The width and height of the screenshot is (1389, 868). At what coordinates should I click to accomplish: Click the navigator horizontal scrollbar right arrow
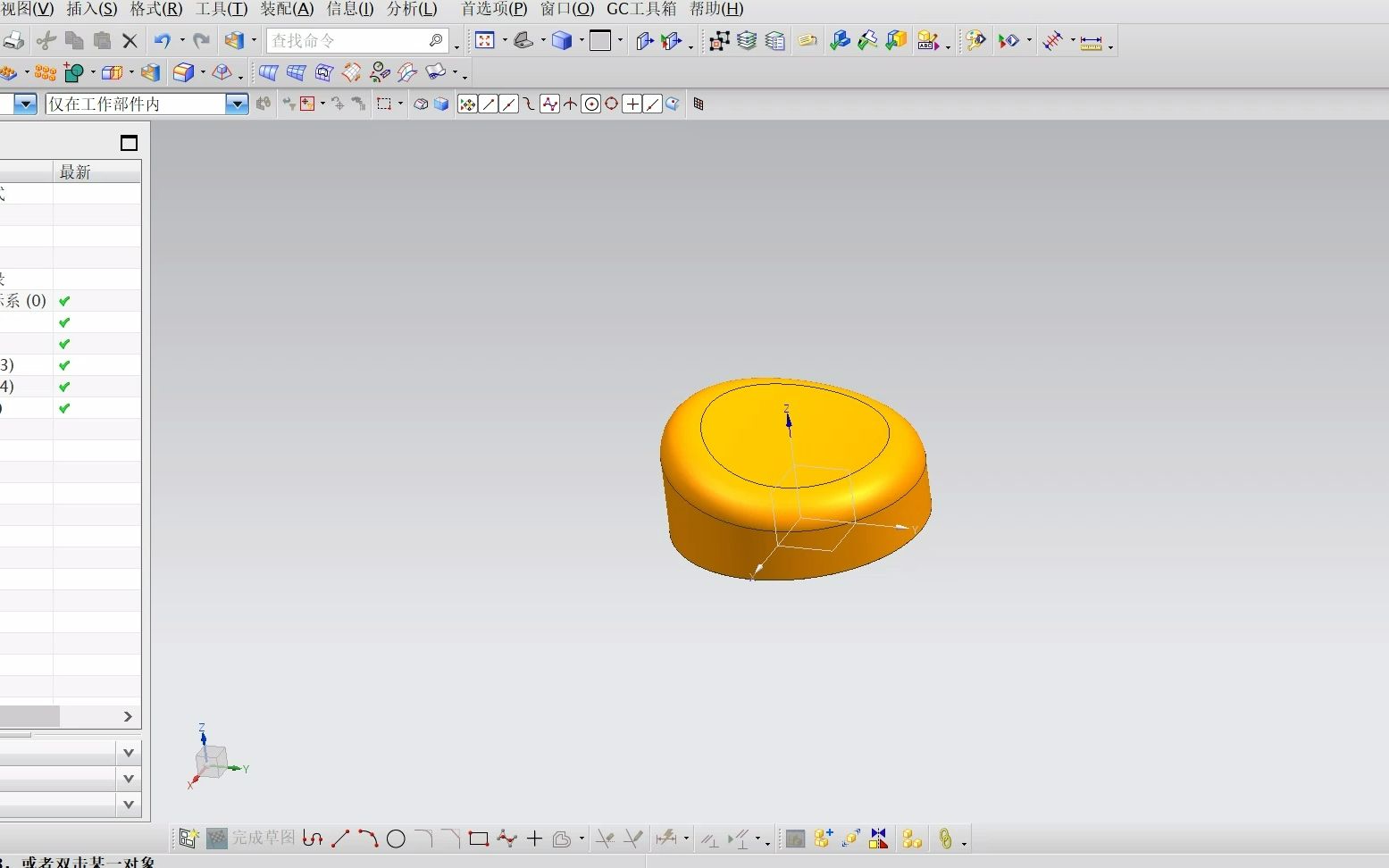128,716
